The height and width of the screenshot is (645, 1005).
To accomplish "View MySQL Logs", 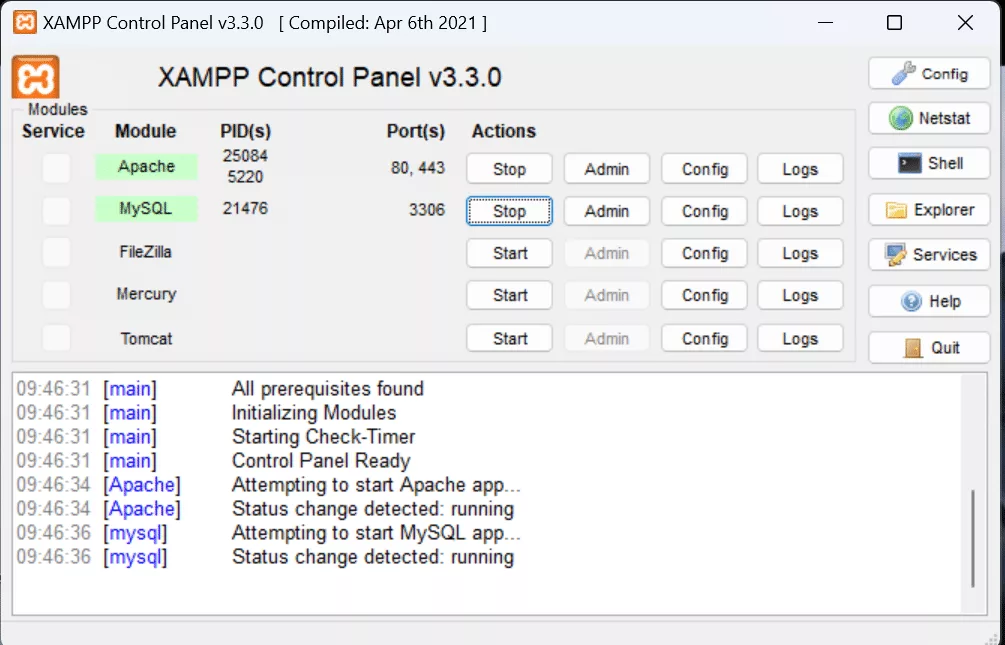I will [x=800, y=211].
